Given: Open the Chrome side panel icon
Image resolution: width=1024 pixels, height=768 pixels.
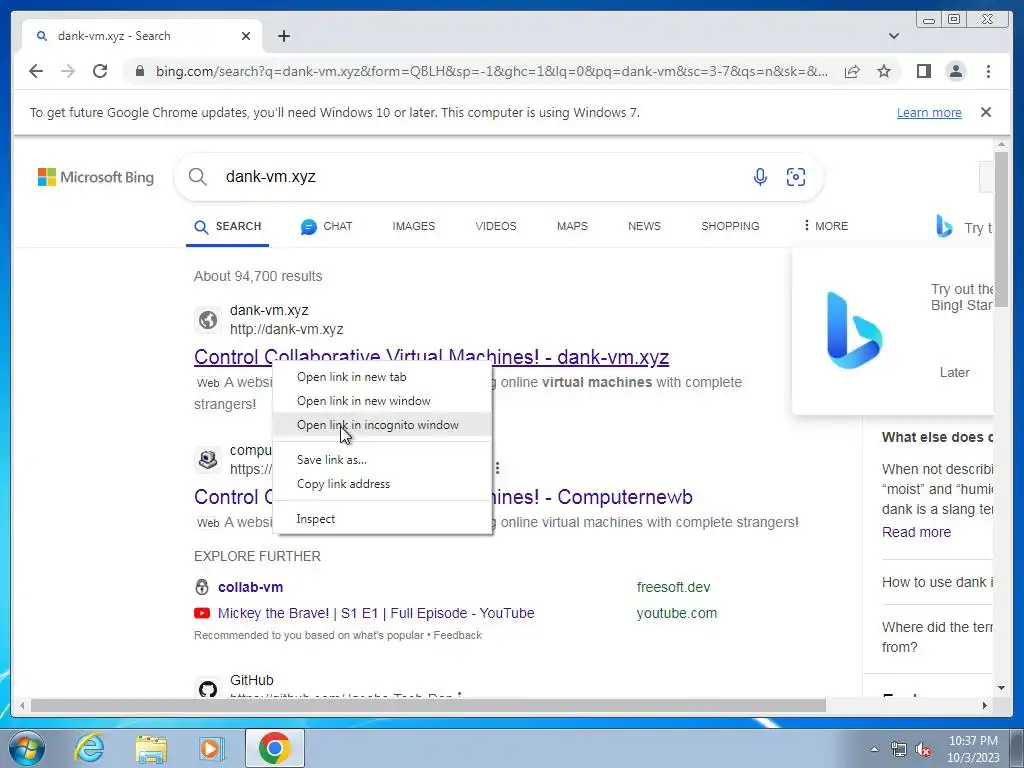Looking at the screenshot, I should [923, 71].
